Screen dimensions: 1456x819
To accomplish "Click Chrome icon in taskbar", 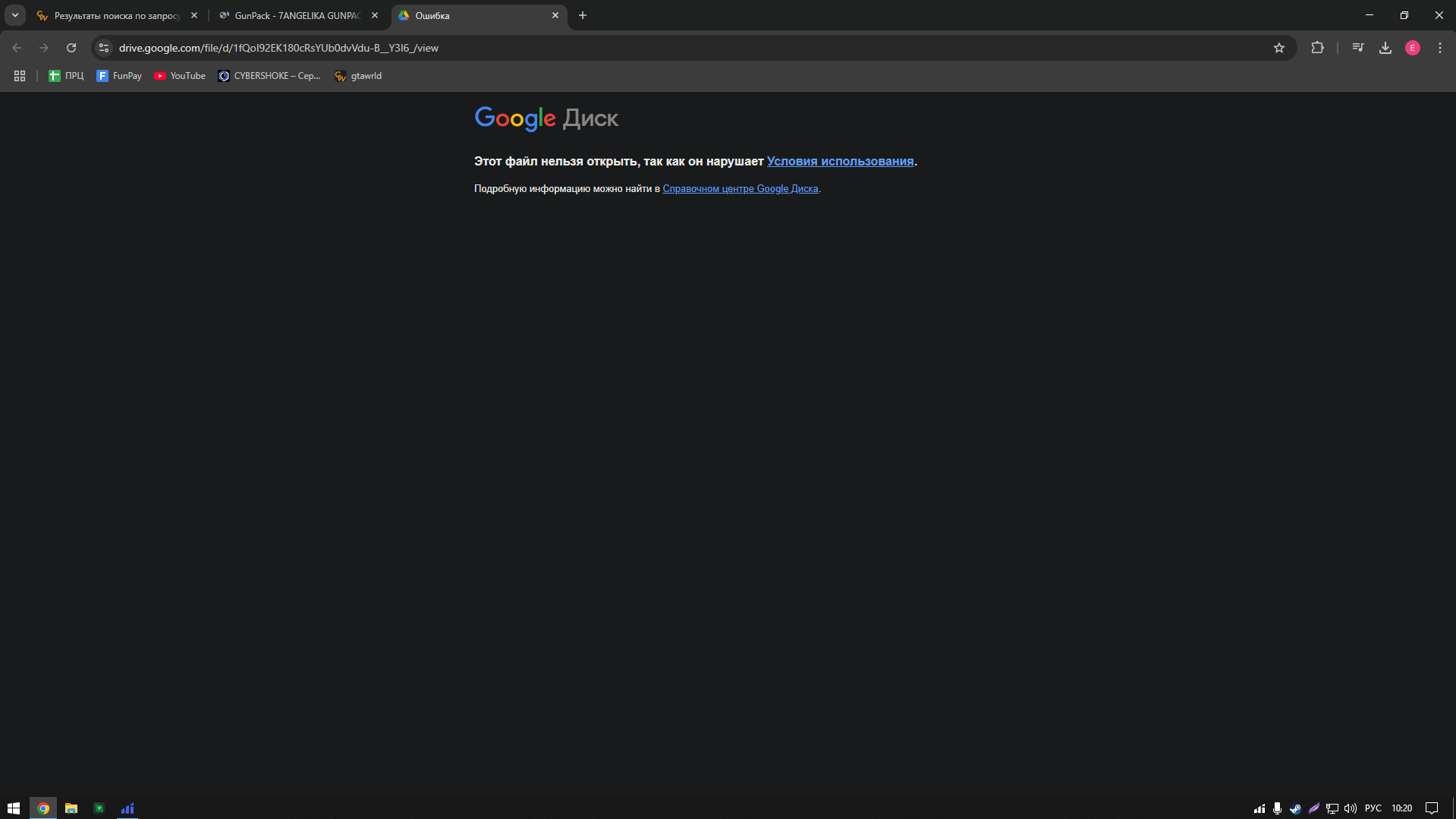I will [43, 808].
